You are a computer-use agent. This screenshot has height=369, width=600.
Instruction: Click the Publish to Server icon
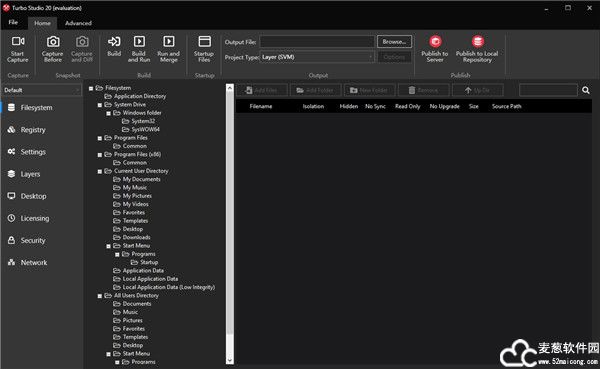coord(435,41)
